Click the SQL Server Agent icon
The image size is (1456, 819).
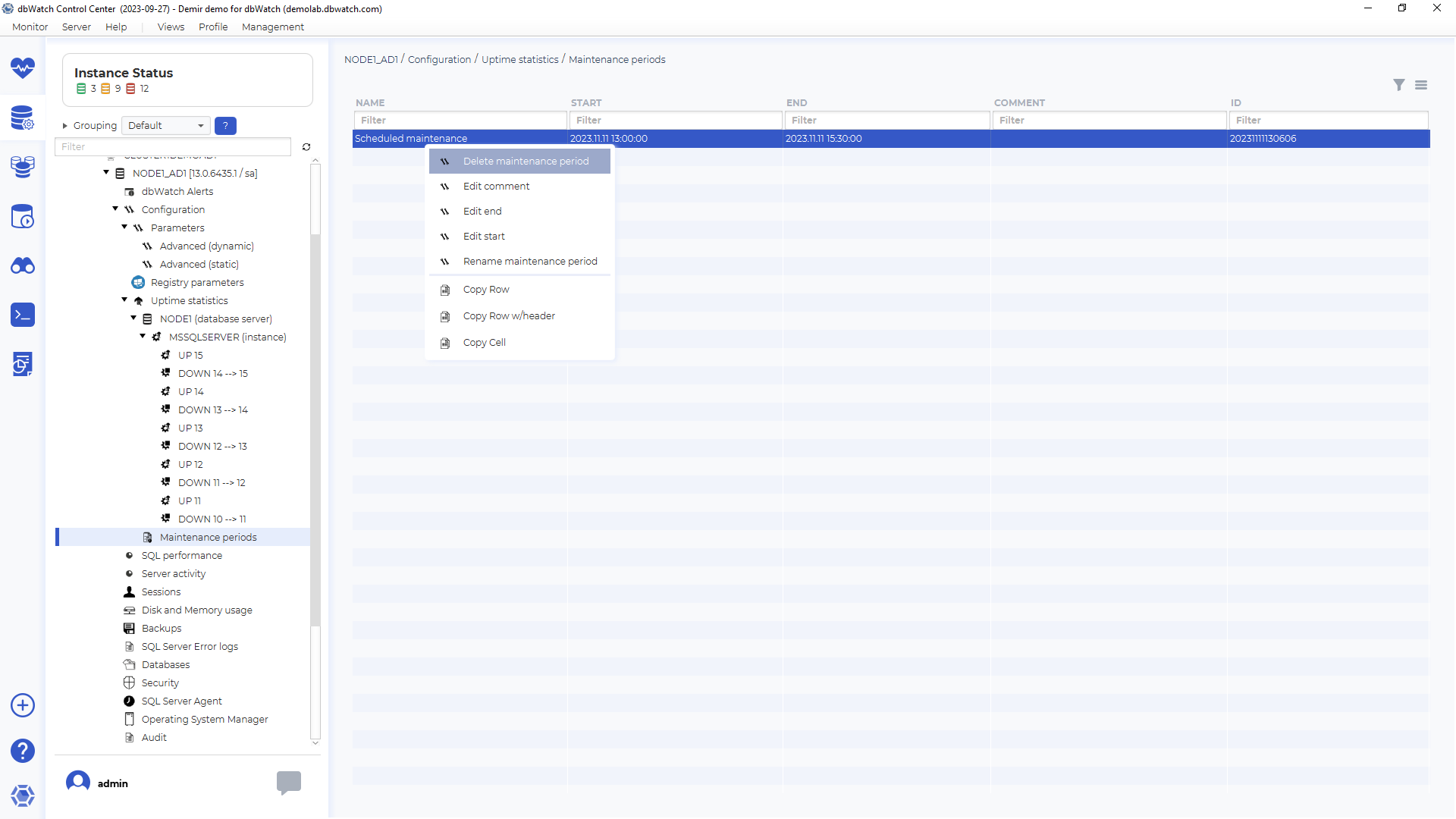[x=130, y=701]
